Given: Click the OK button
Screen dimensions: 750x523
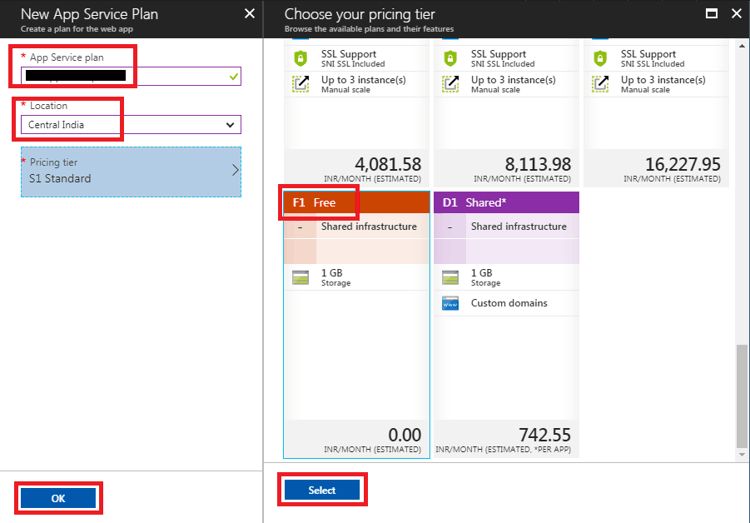Looking at the screenshot, I should (x=58, y=498).
